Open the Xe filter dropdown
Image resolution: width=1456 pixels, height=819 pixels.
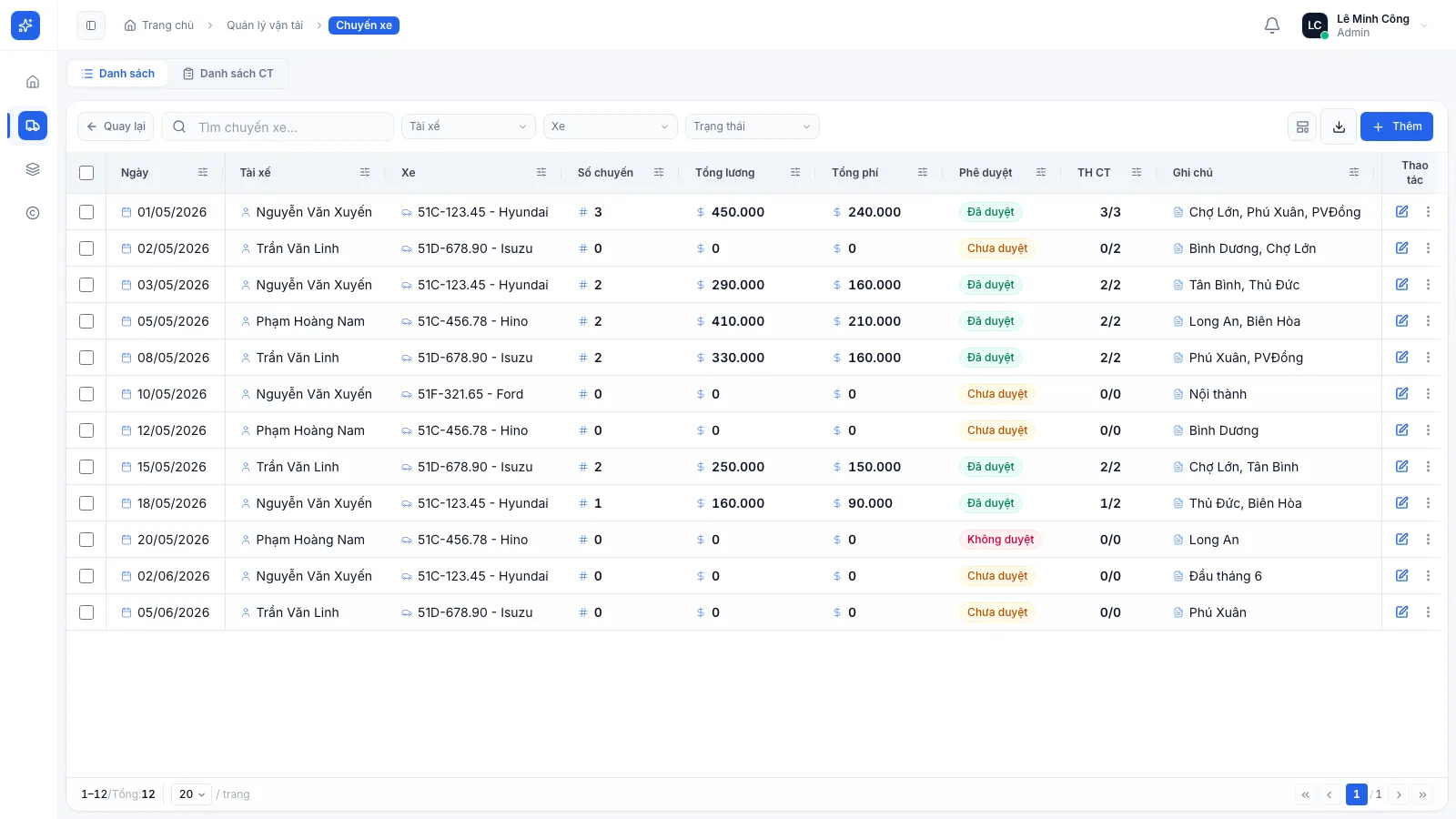[x=611, y=126]
